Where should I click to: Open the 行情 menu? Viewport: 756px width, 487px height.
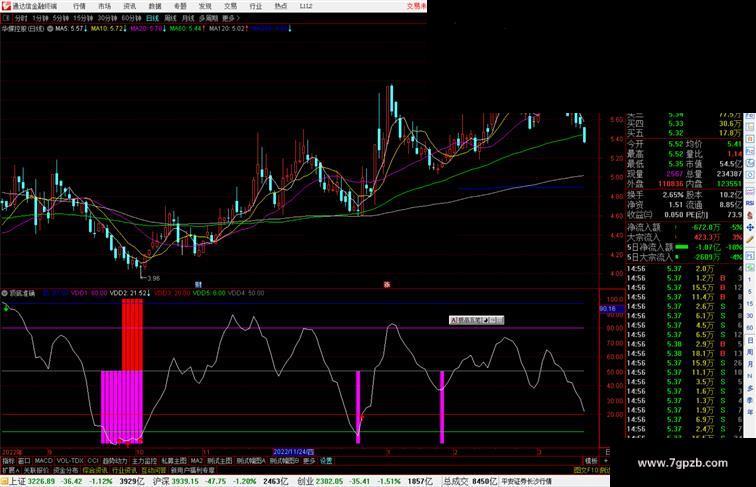[79, 6]
